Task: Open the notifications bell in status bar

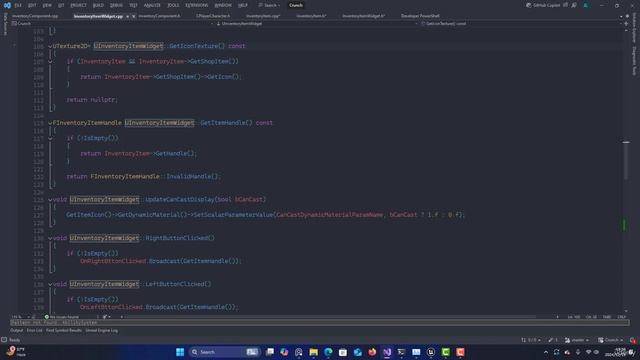Action: [632, 340]
